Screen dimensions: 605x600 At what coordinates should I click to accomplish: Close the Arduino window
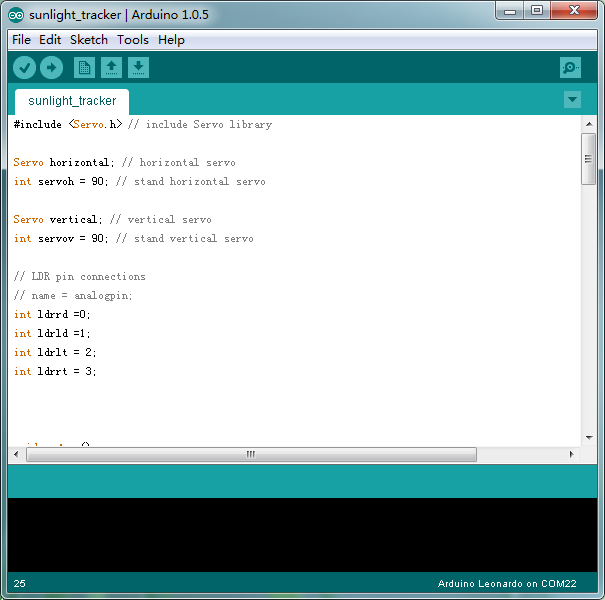click(574, 11)
